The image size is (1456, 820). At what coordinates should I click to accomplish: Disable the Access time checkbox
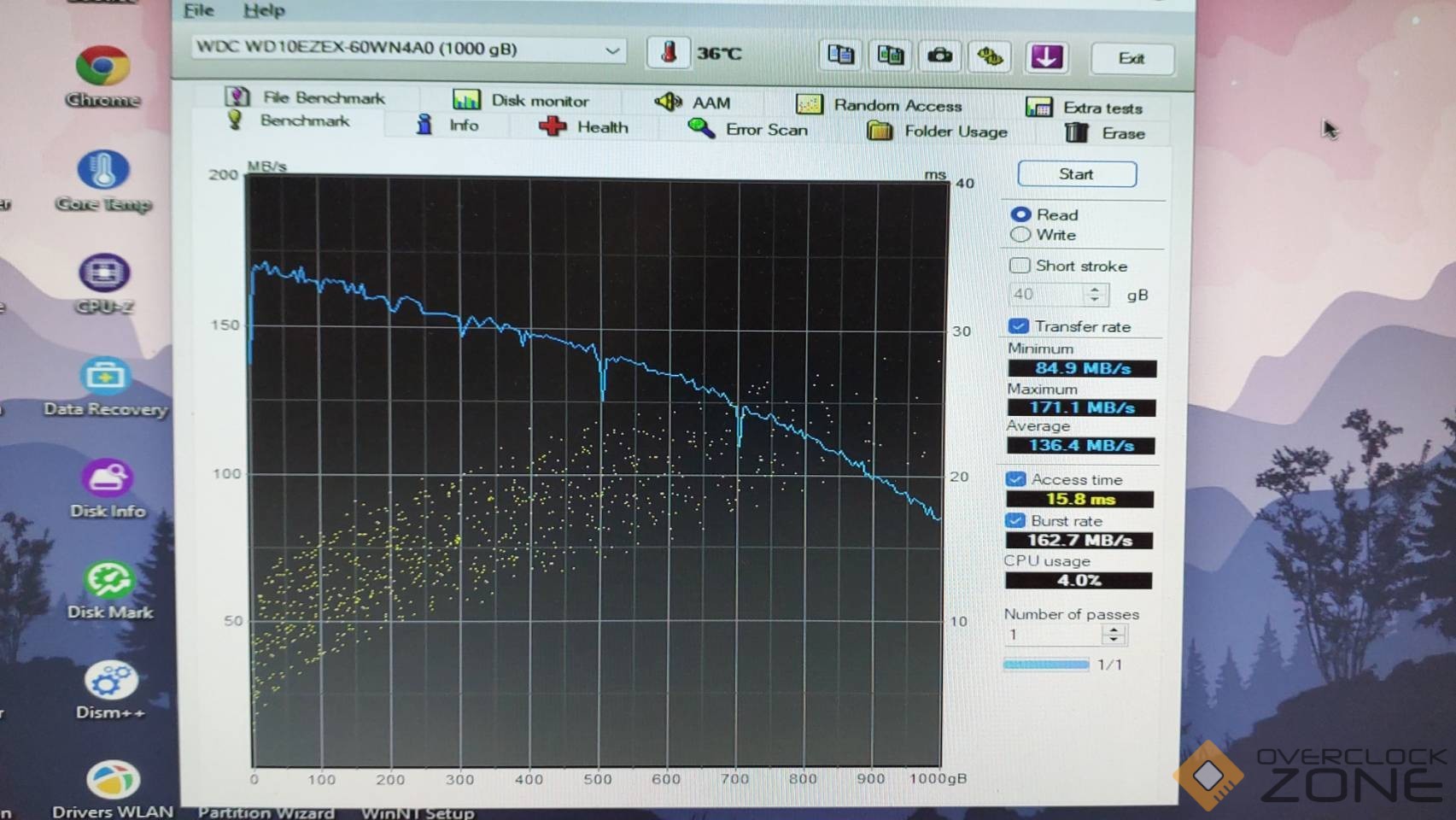pyautogui.click(x=1015, y=479)
